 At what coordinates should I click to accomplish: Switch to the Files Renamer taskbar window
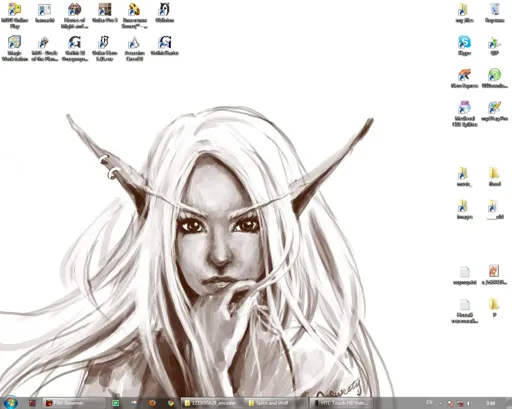tap(74, 403)
